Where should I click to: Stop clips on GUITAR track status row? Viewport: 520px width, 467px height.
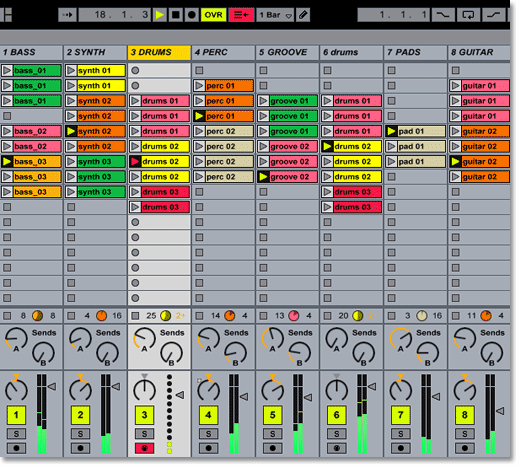(455, 316)
